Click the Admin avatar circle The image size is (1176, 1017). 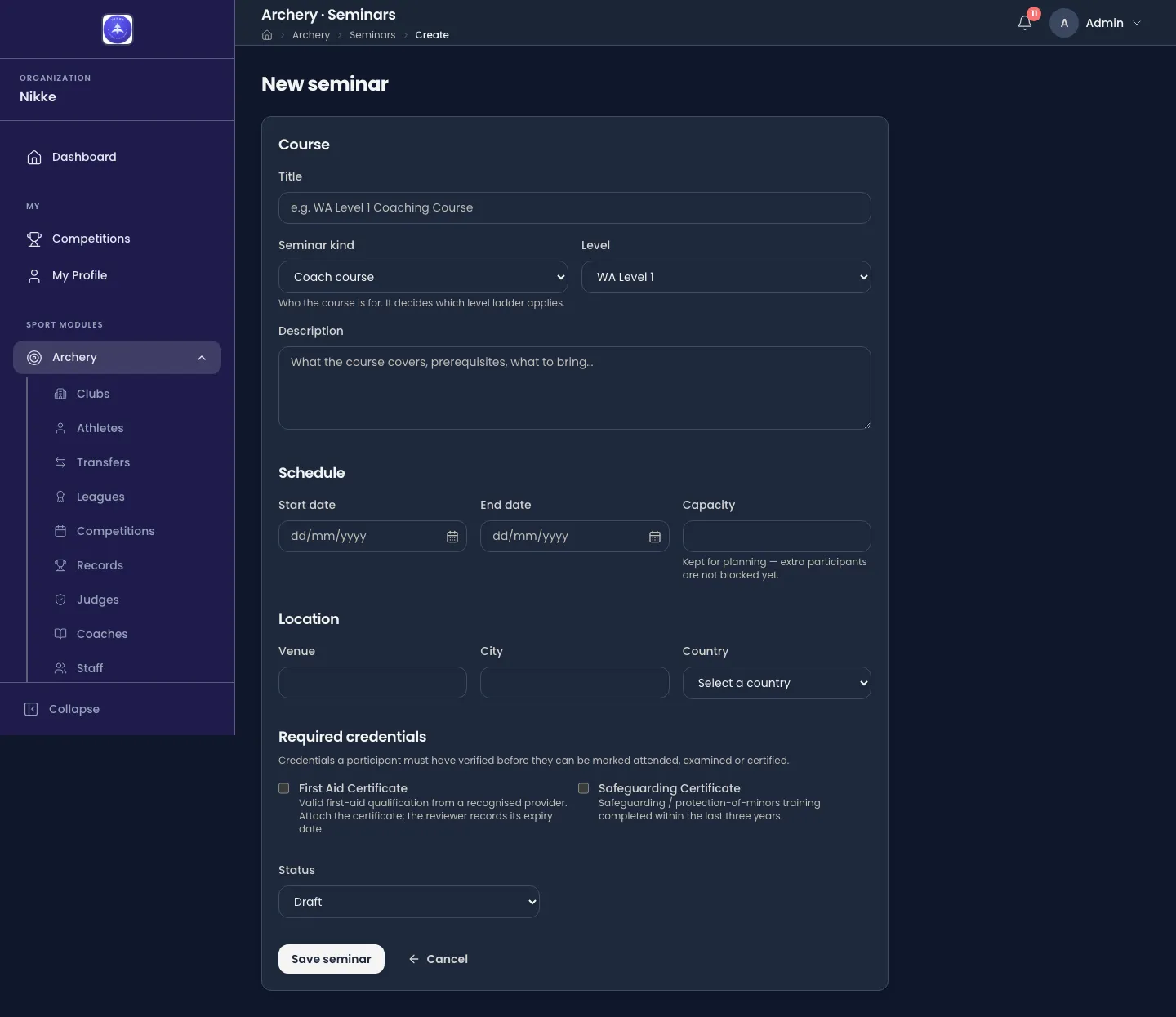click(x=1064, y=23)
